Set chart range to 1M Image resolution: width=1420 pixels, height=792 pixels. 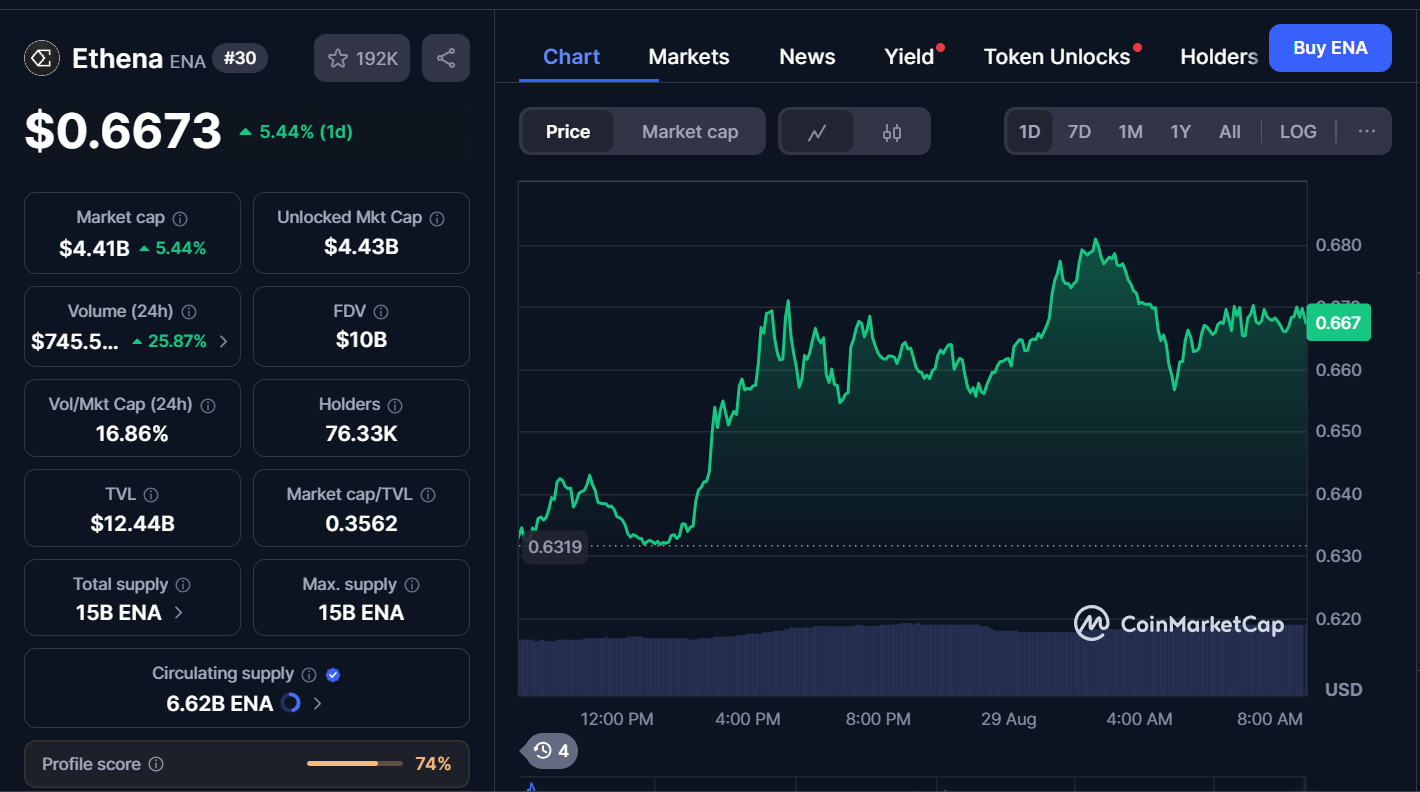pos(1130,131)
